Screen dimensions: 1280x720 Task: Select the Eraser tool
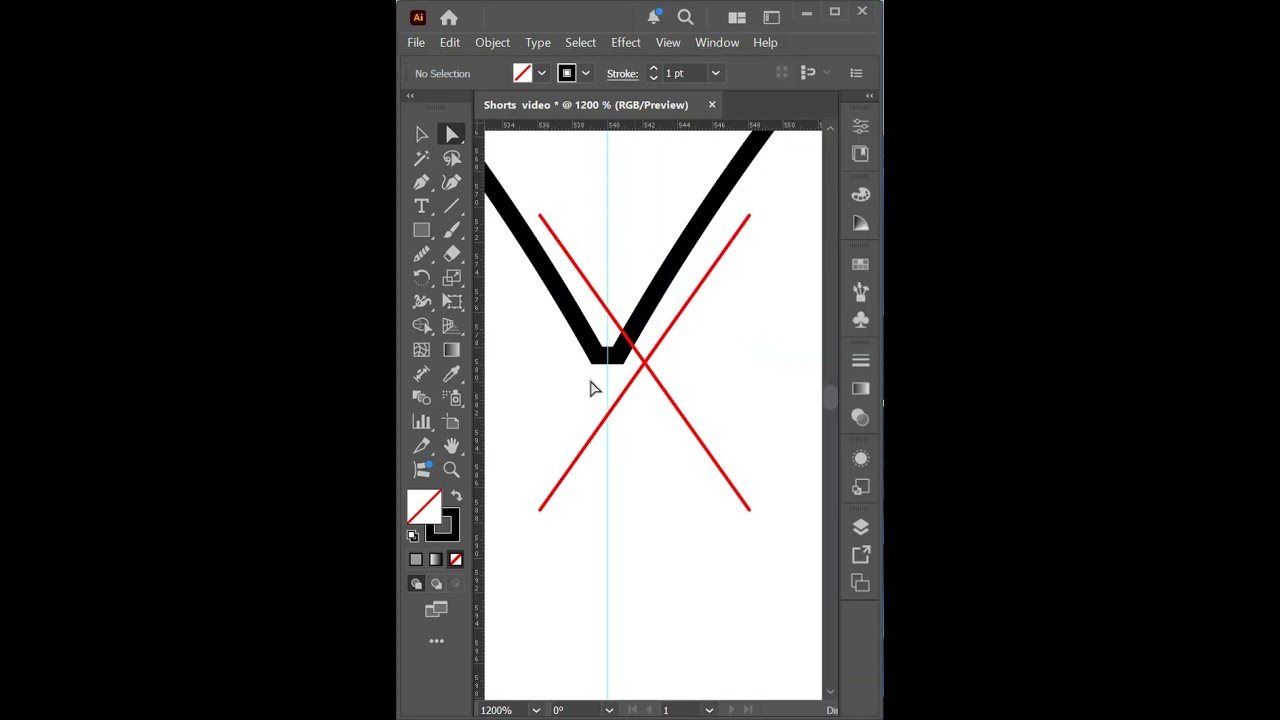452,254
